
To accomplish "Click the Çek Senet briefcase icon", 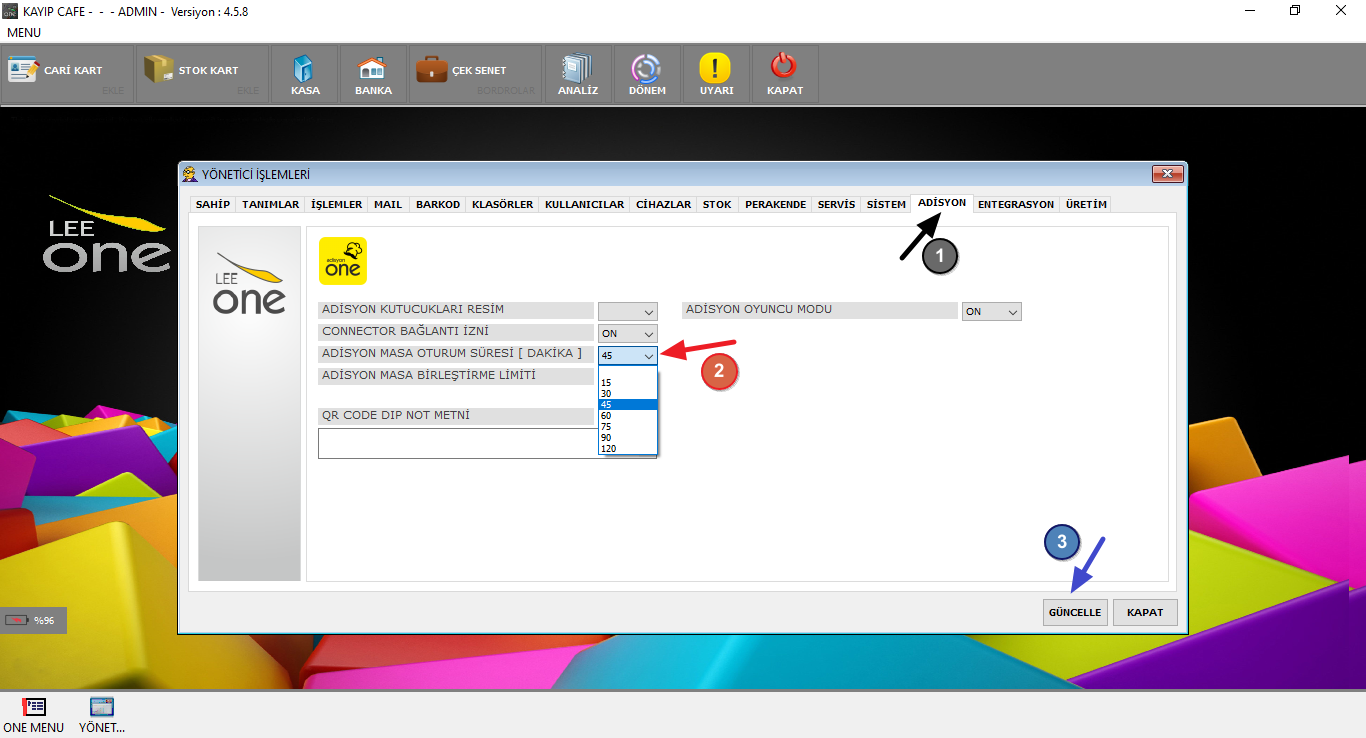I will point(432,70).
